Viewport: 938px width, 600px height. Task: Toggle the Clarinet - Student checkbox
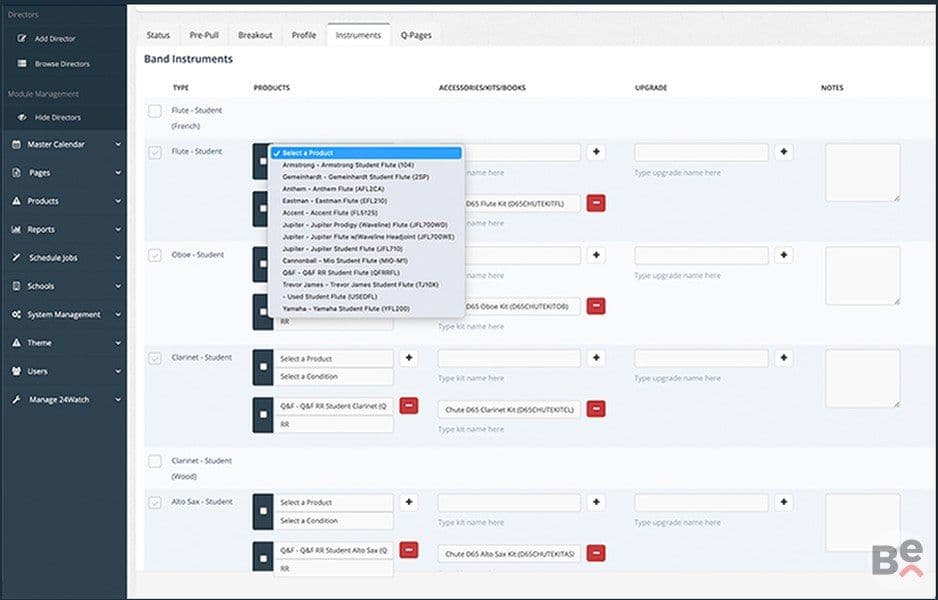[x=155, y=358]
